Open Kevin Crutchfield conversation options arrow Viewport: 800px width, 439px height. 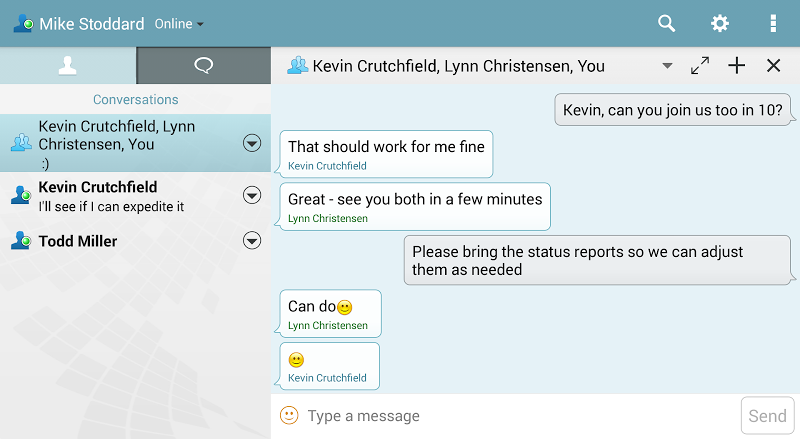[x=252, y=195]
